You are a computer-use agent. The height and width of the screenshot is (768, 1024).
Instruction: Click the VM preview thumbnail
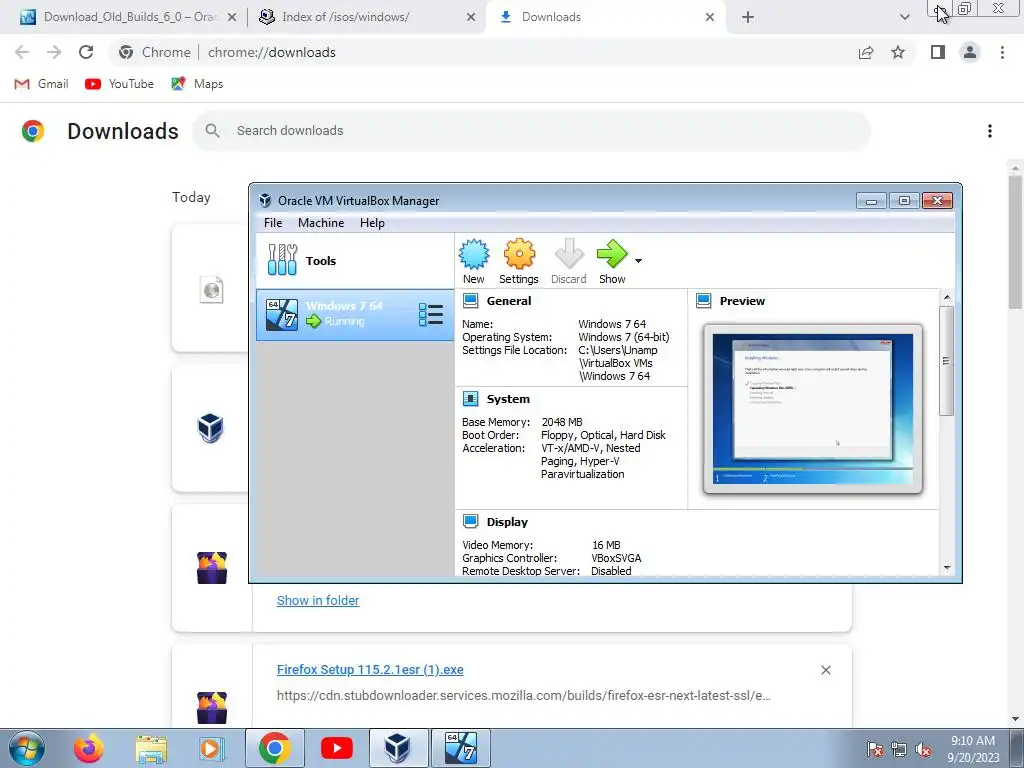[812, 409]
